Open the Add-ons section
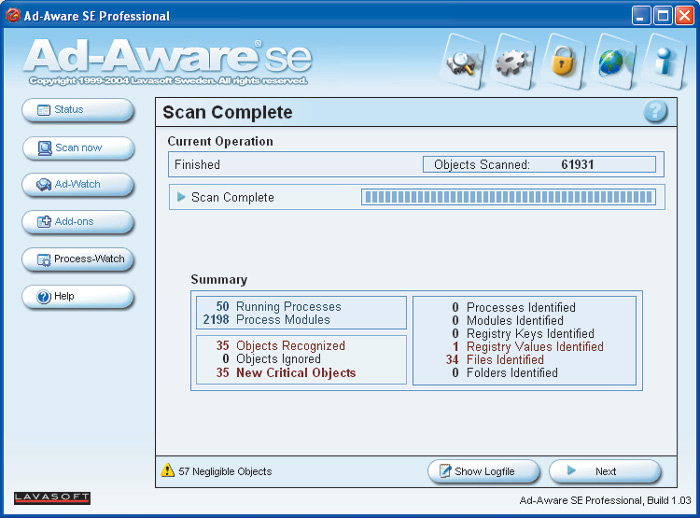The image size is (700, 518). [x=78, y=222]
